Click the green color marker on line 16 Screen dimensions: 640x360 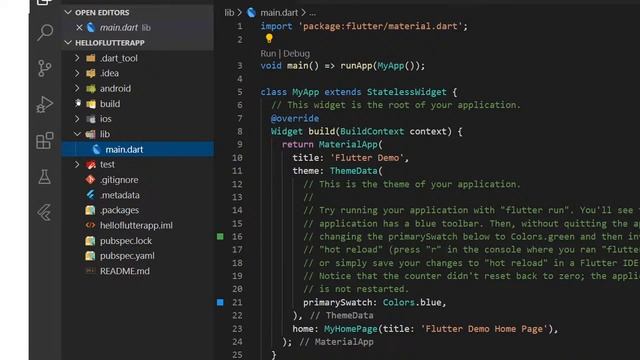(x=220, y=236)
